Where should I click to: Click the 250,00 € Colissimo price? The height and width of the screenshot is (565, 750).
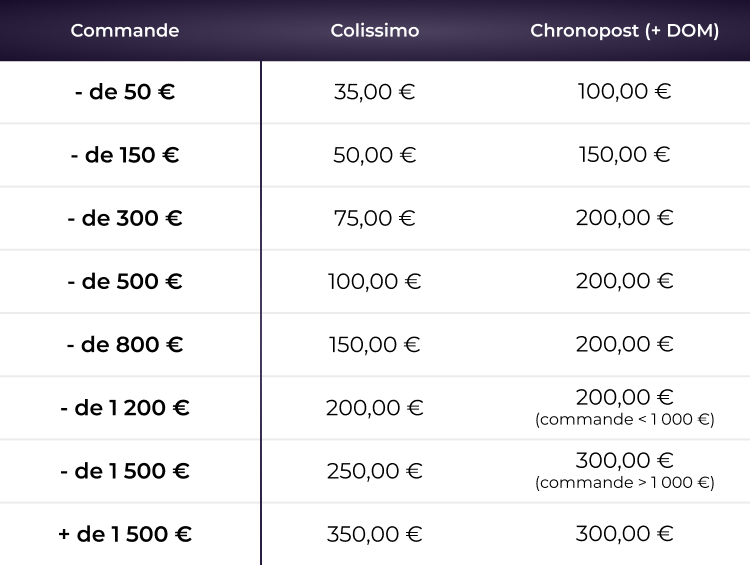coord(375,470)
